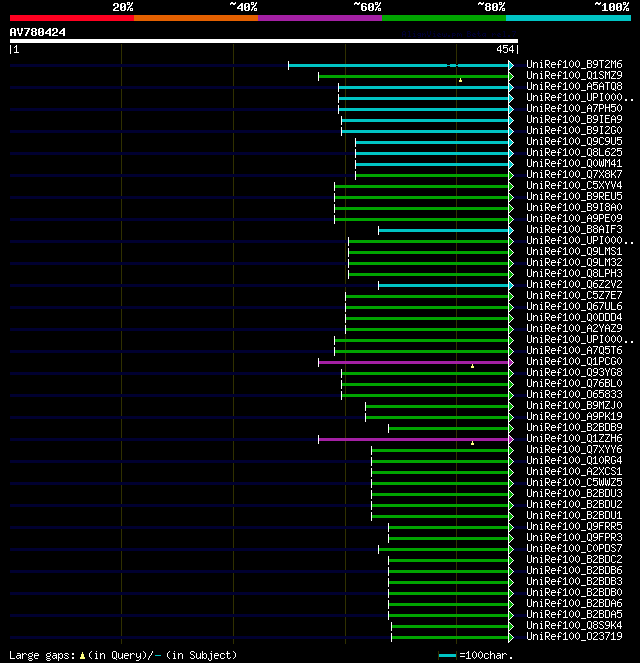Click the orange ~40% identity legend segment
640x663 pixels.
click(x=196, y=18)
